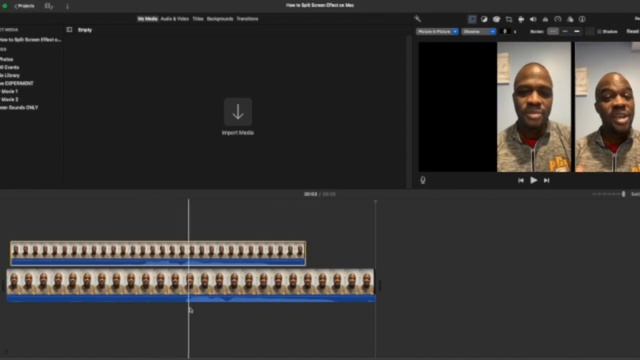Select the thin border option
640x360 pixels.
[565, 31]
